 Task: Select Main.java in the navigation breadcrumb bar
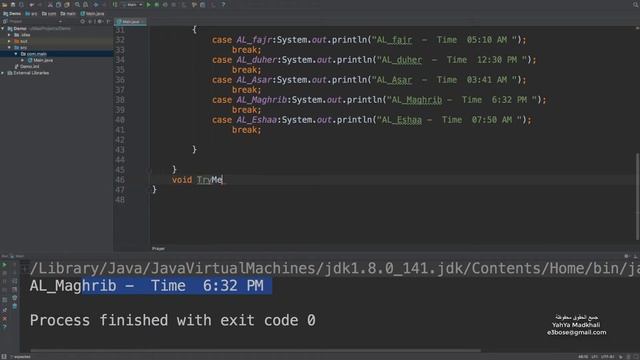point(92,13)
